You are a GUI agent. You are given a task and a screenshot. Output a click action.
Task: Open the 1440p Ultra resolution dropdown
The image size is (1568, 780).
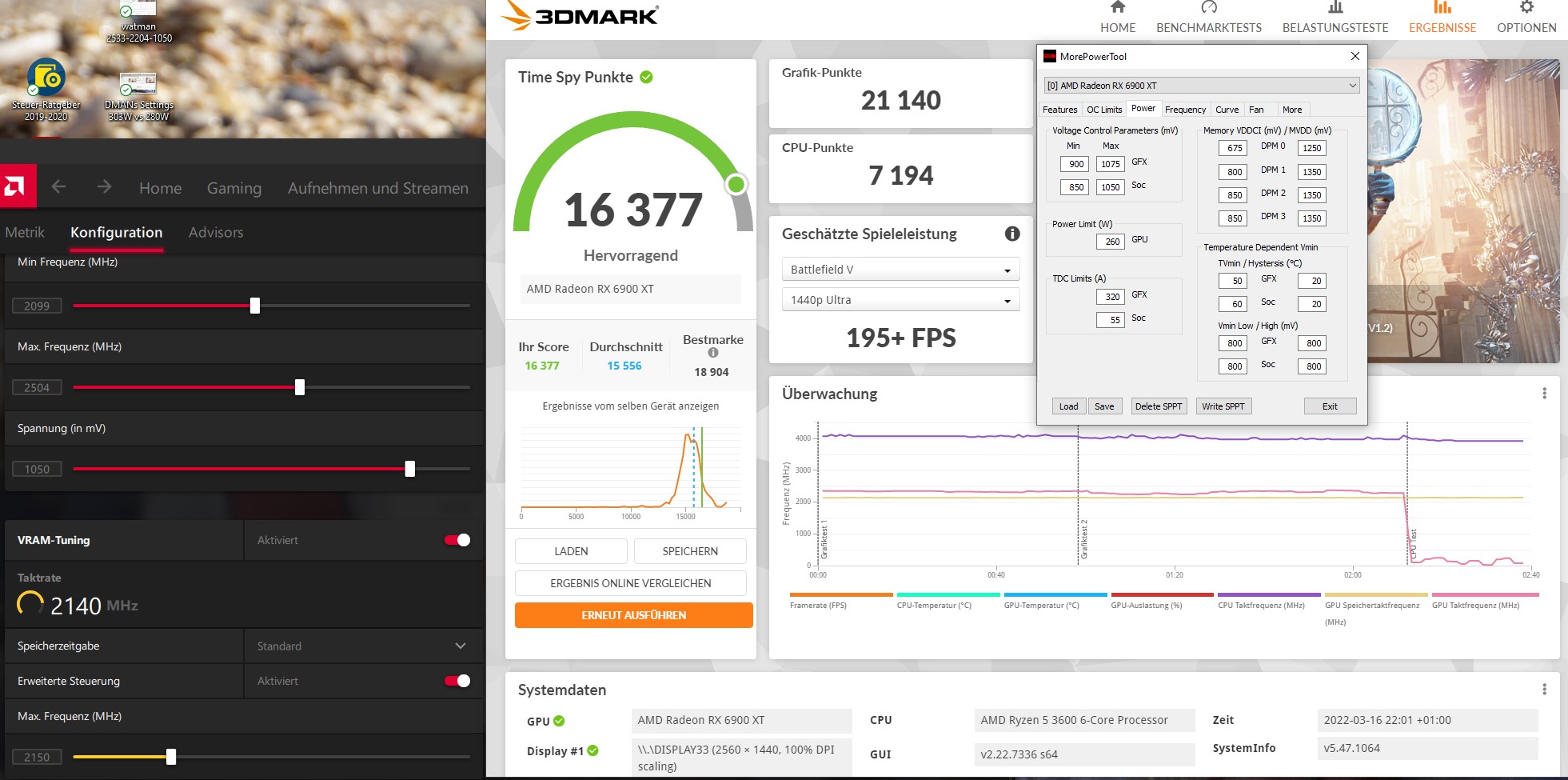(900, 300)
